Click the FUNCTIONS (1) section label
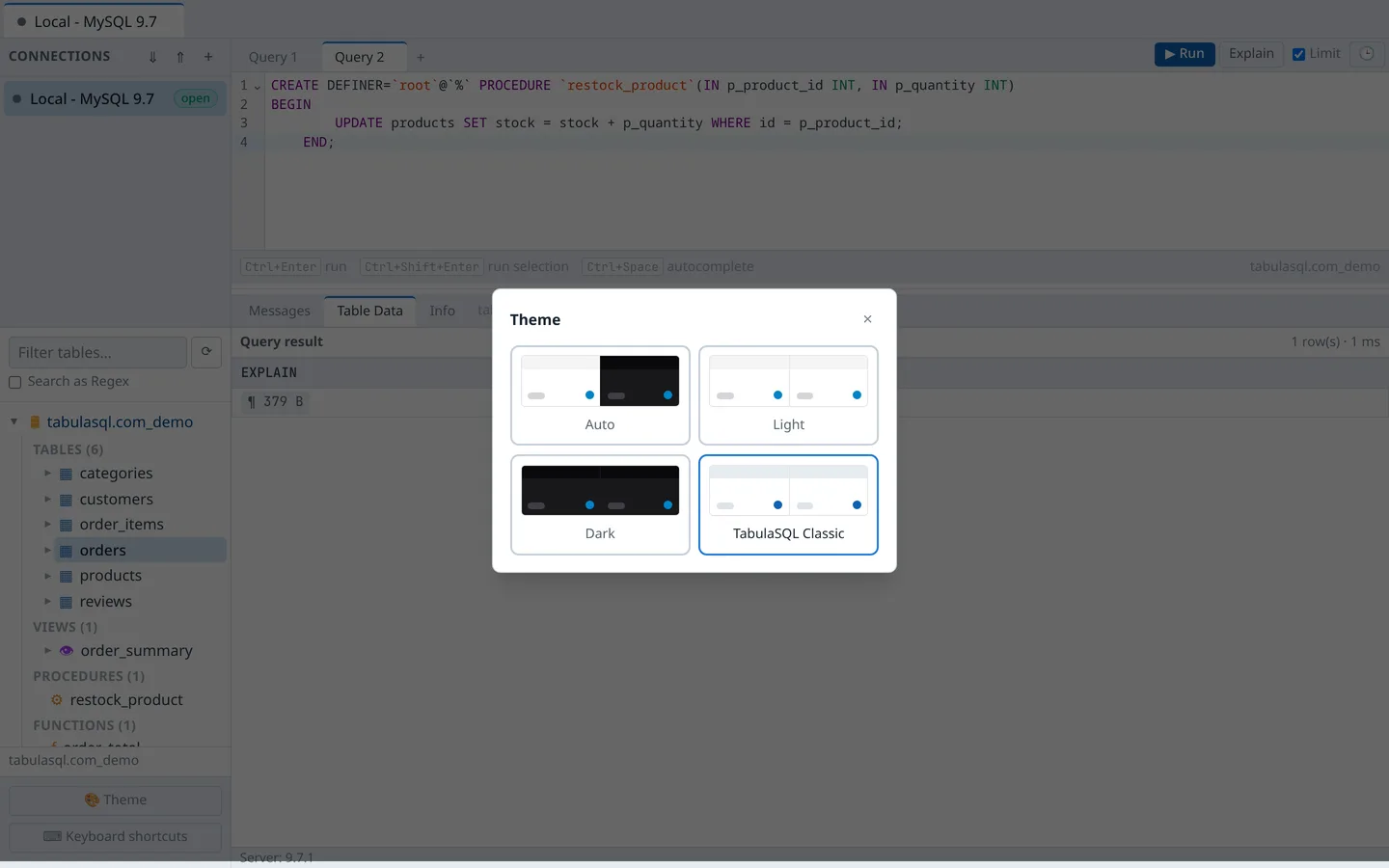This screenshot has width=1389, height=868. [x=84, y=725]
